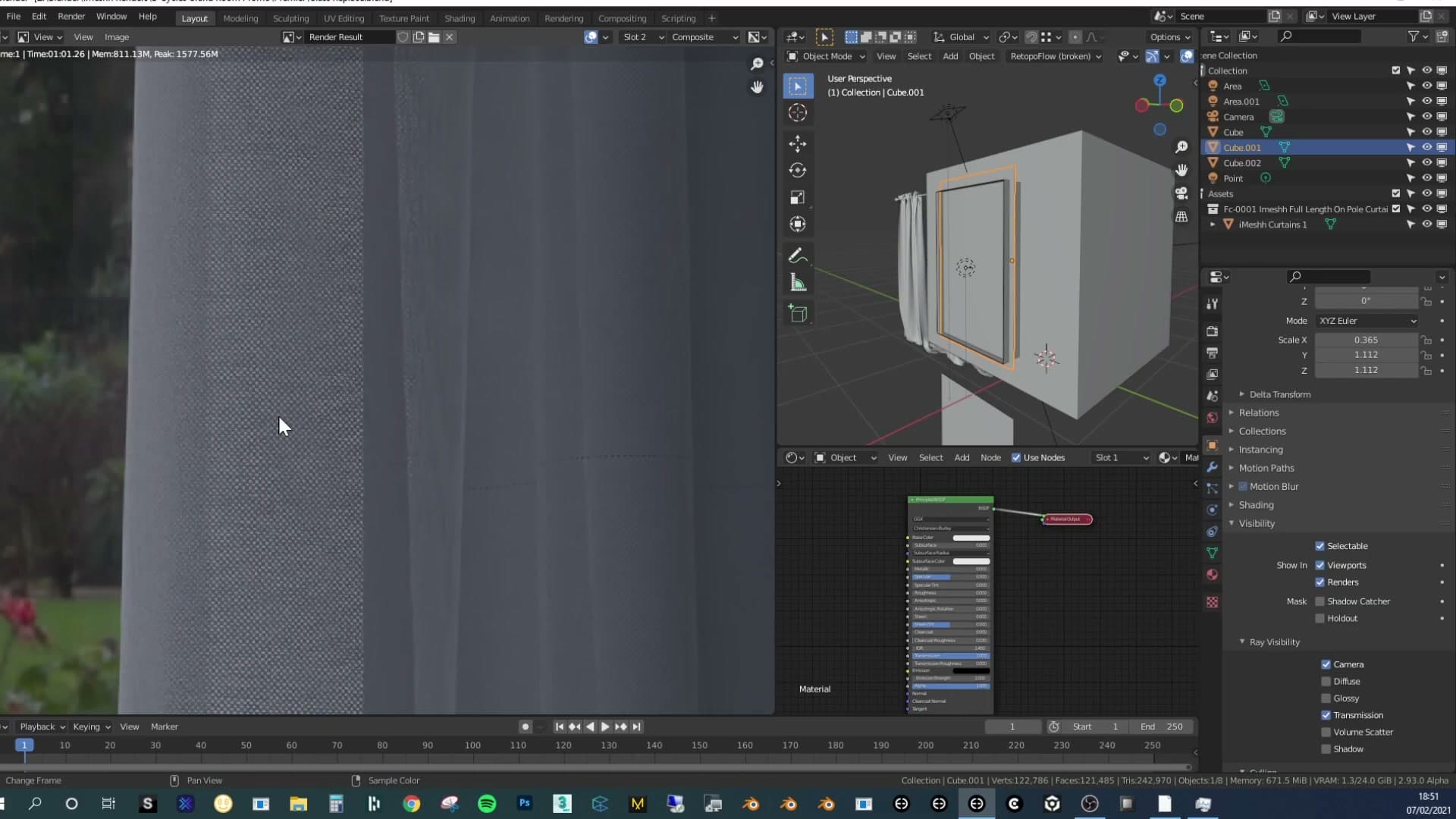The image size is (1456, 819).
Task: Open Spotify from the taskbar
Action: click(x=487, y=804)
